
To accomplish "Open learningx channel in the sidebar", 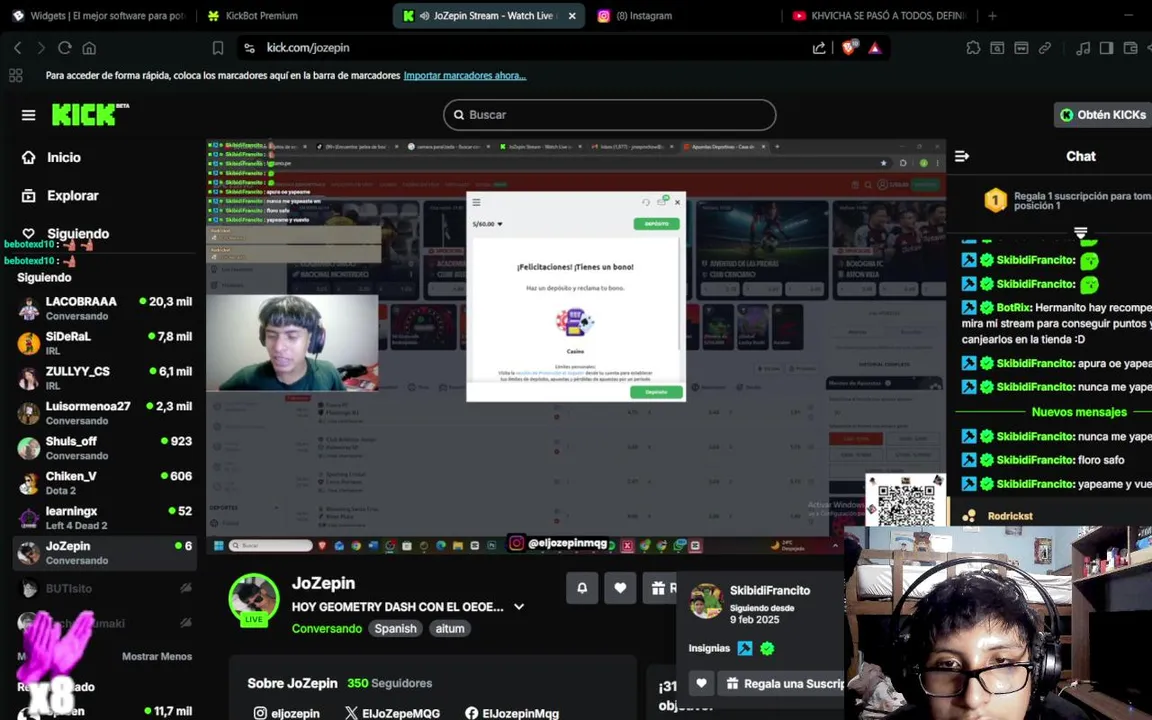I will click(x=105, y=517).
